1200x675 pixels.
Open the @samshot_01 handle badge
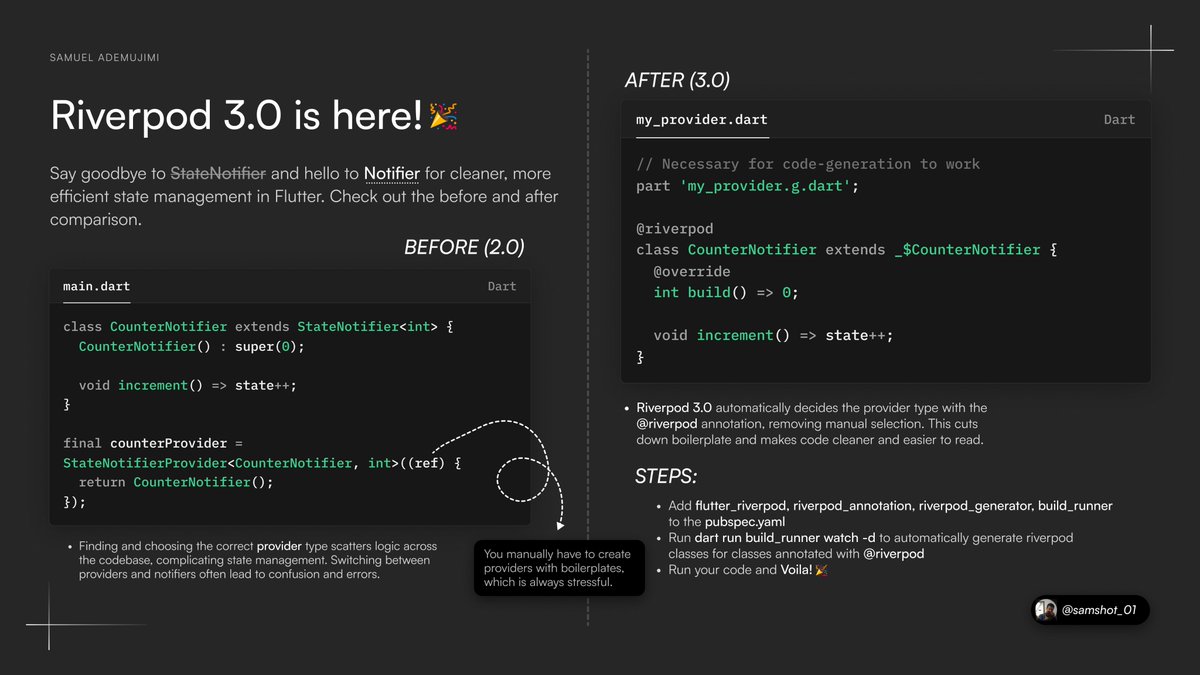click(x=1090, y=610)
